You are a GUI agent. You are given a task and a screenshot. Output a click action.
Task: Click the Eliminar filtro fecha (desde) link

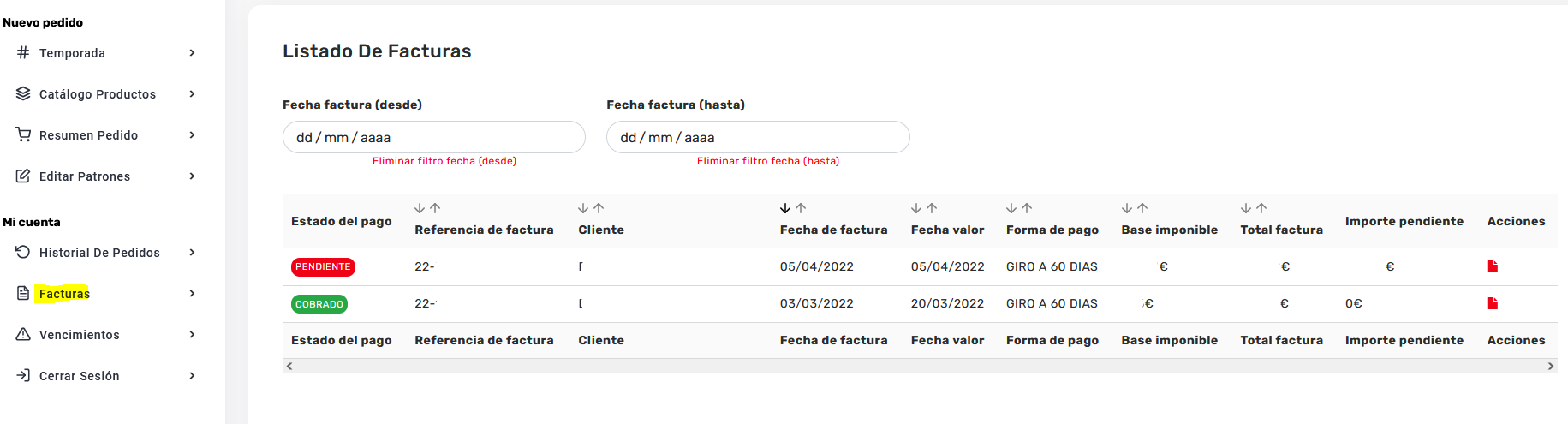click(x=444, y=161)
